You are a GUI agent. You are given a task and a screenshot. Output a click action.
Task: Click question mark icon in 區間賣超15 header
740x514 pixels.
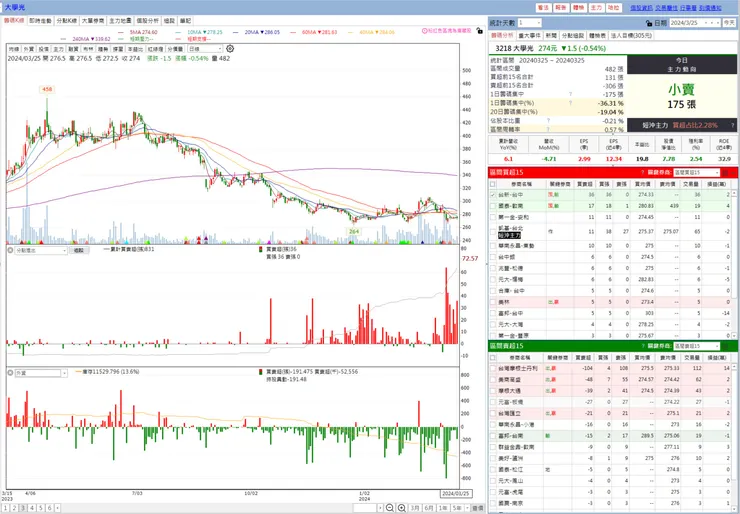642,346
